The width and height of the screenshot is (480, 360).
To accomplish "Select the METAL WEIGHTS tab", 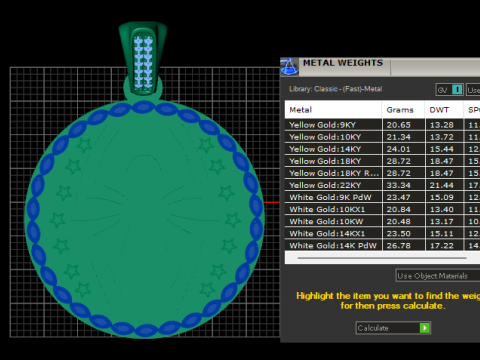I will (x=343, y=63).
